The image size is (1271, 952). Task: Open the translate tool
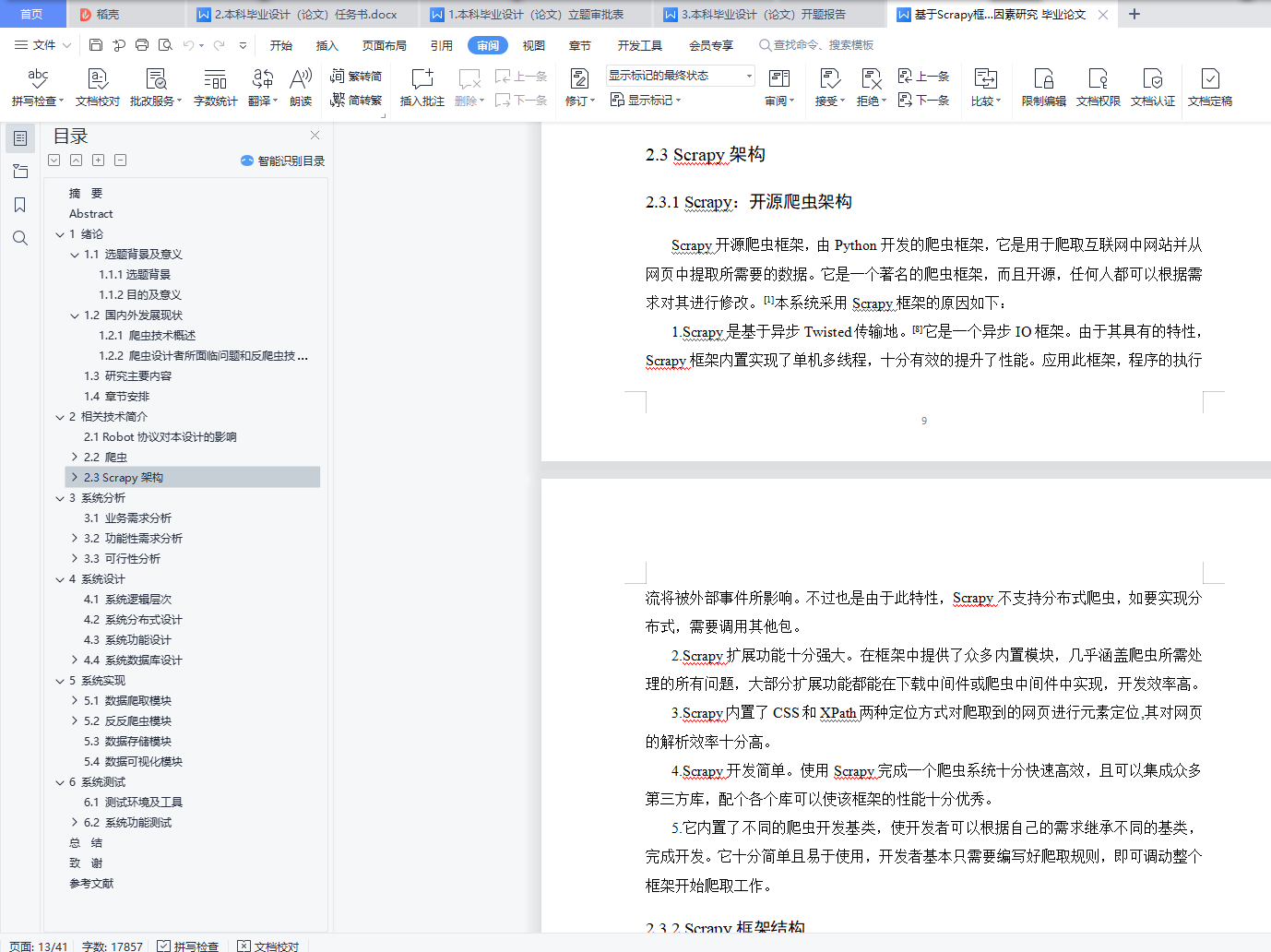(262, 88)
